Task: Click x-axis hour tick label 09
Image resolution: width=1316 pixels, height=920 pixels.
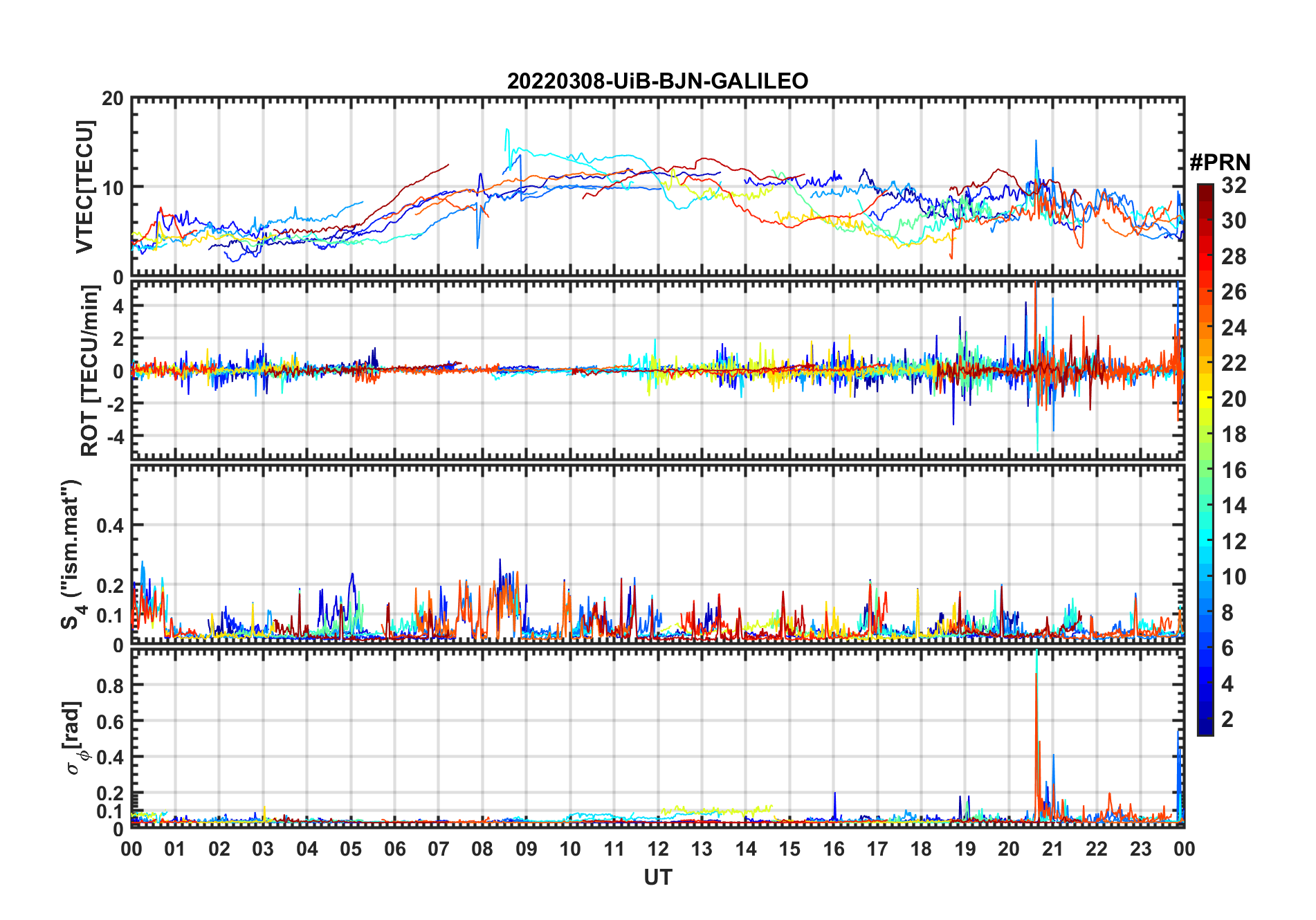Action: tap(527, 849)
